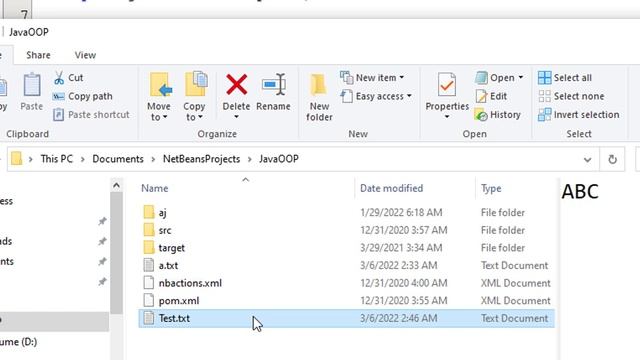This screenshot has height=360, width=640.
Task: Select the pom.xml file icon
Action: [x=149, y=300]
